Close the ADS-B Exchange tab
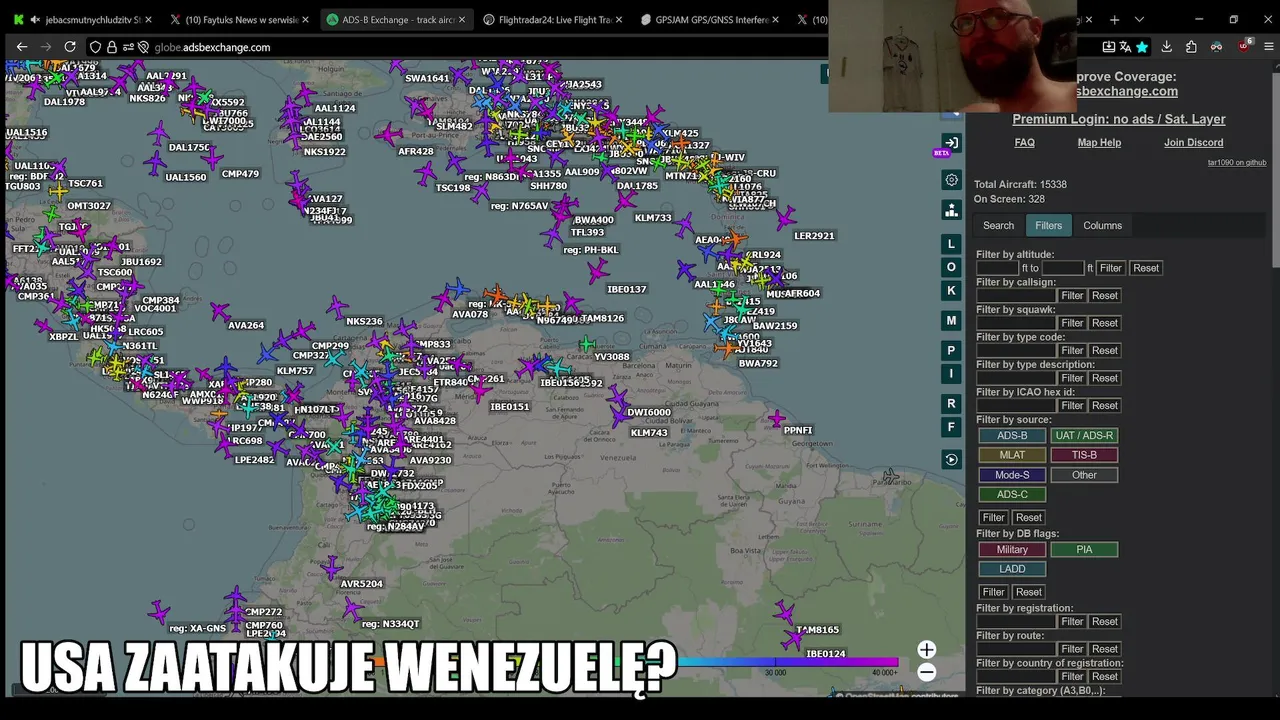 [462, 19]
